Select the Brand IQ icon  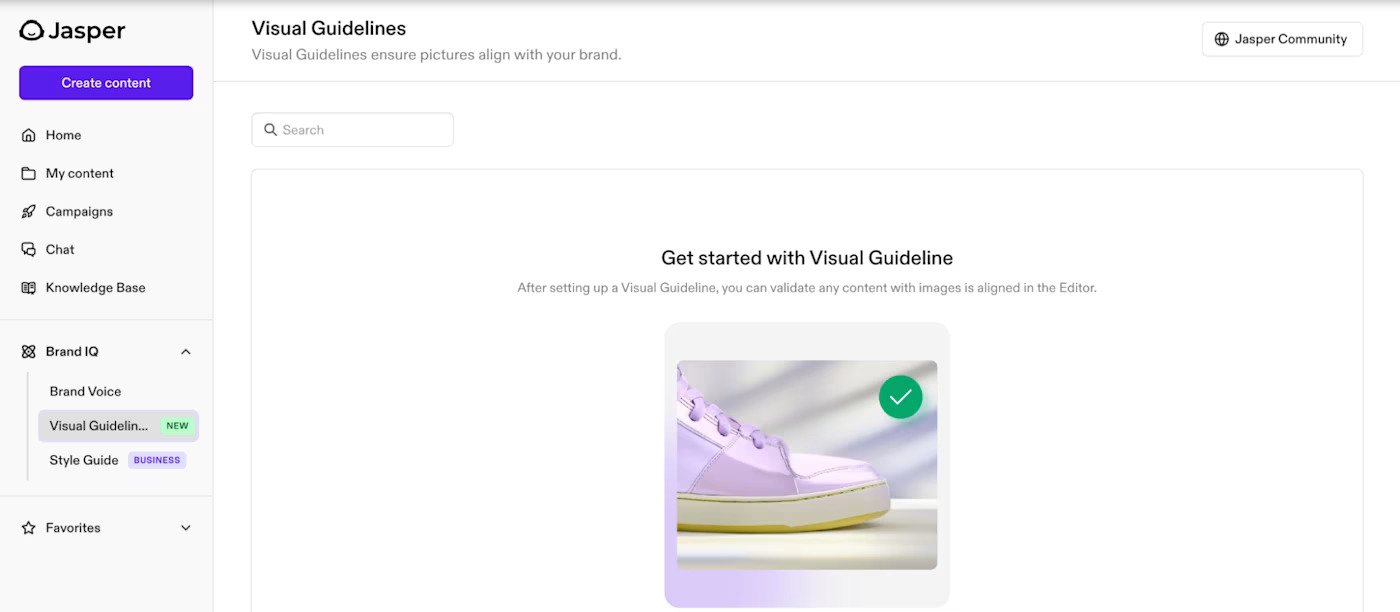(x=28, y=351)
